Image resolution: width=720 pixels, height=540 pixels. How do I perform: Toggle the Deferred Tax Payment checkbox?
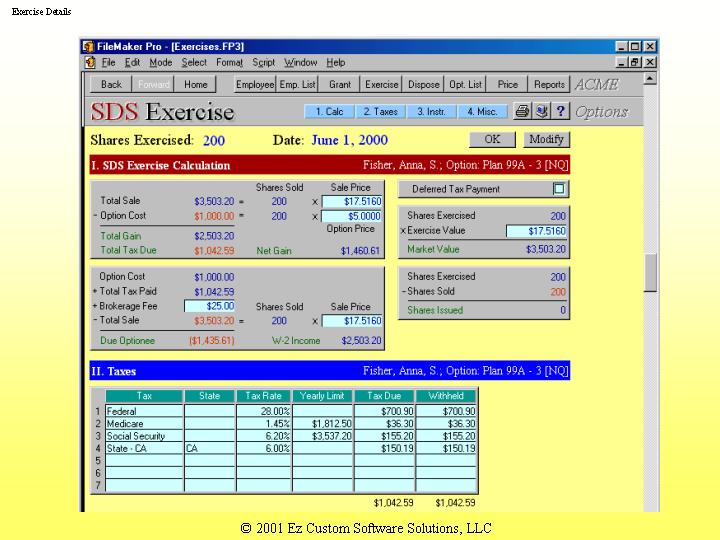tap(559, 189)
